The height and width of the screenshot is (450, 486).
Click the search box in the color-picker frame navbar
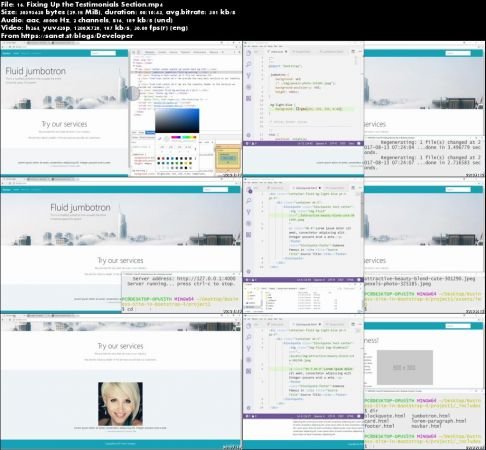(x=103, y=53)
